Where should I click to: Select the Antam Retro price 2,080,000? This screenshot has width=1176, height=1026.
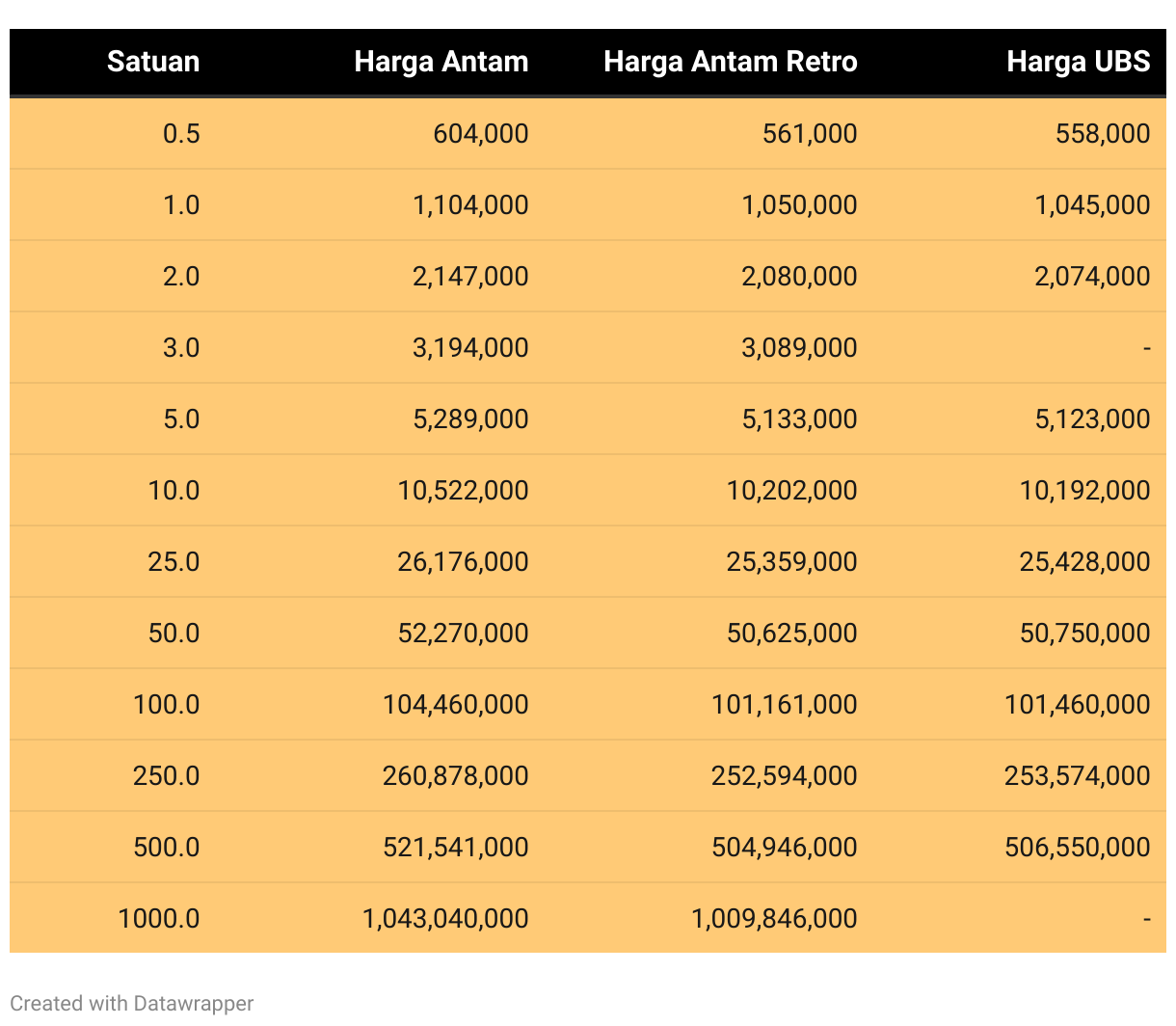click(799, 276)
